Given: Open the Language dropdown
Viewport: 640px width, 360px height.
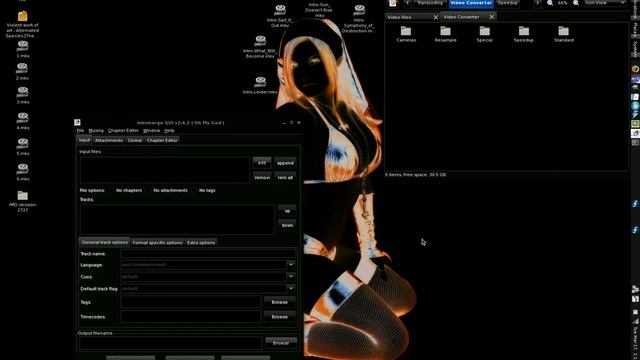Looking at the screenshot, I should tap(291, 265).
